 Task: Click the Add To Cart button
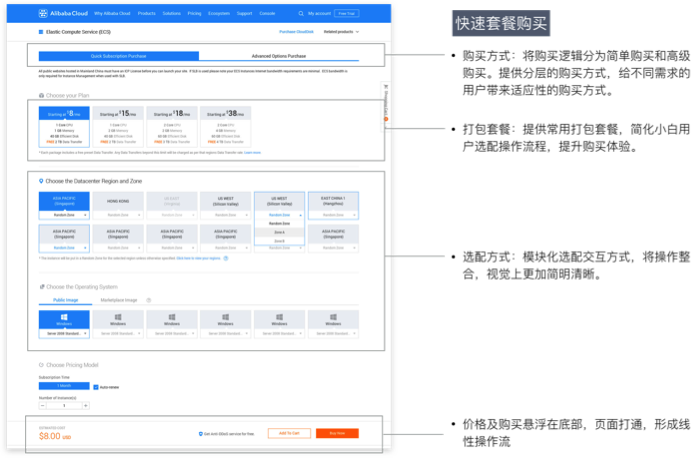point(288,433)
